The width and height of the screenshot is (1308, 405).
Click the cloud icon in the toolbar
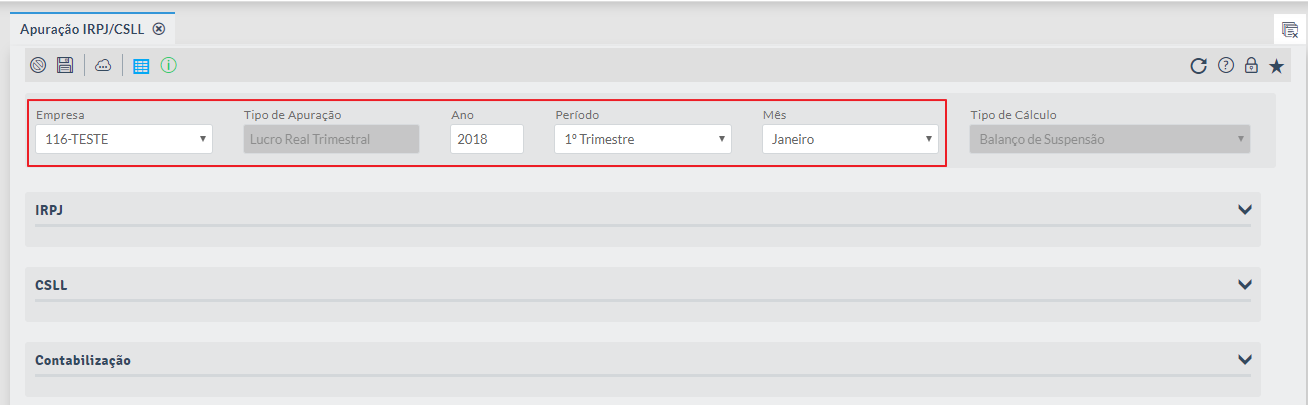[x=103, y=66]
